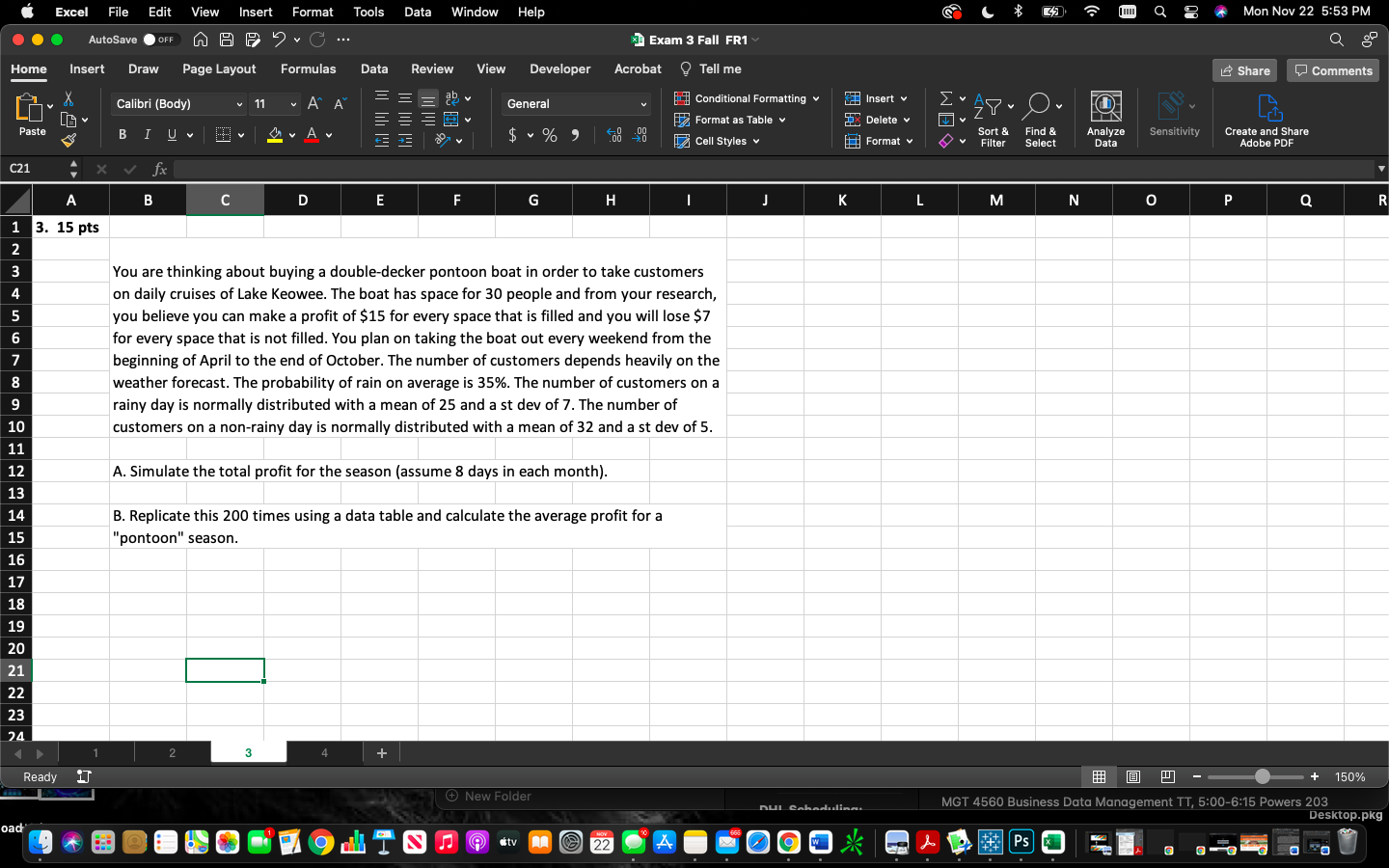Open the Conditional Formatting dropdown
Screen dimensions: 1389x868
pyautogui.click(x=746, y=97)
